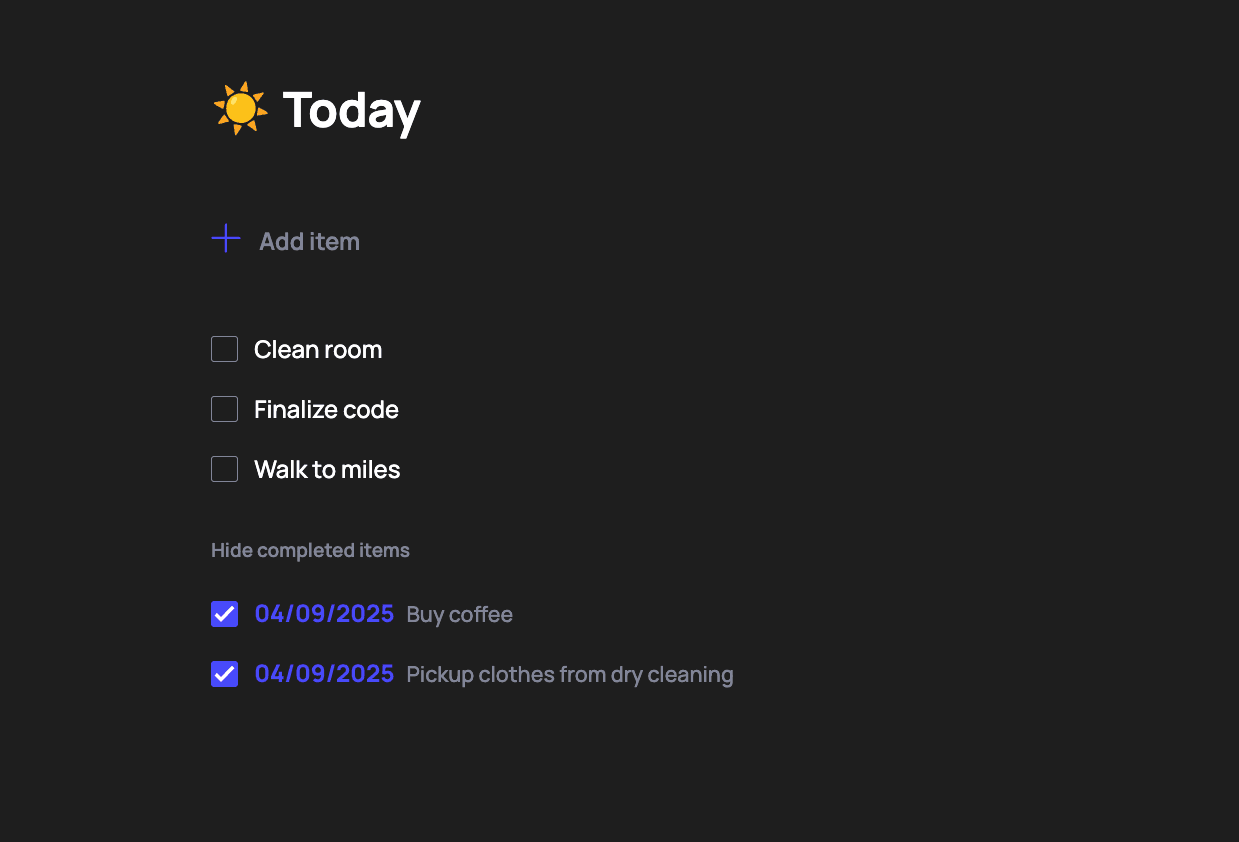Check the Clean room checkbox
This screenshot has width=1239, height=842.
click(x=224, y=349)
